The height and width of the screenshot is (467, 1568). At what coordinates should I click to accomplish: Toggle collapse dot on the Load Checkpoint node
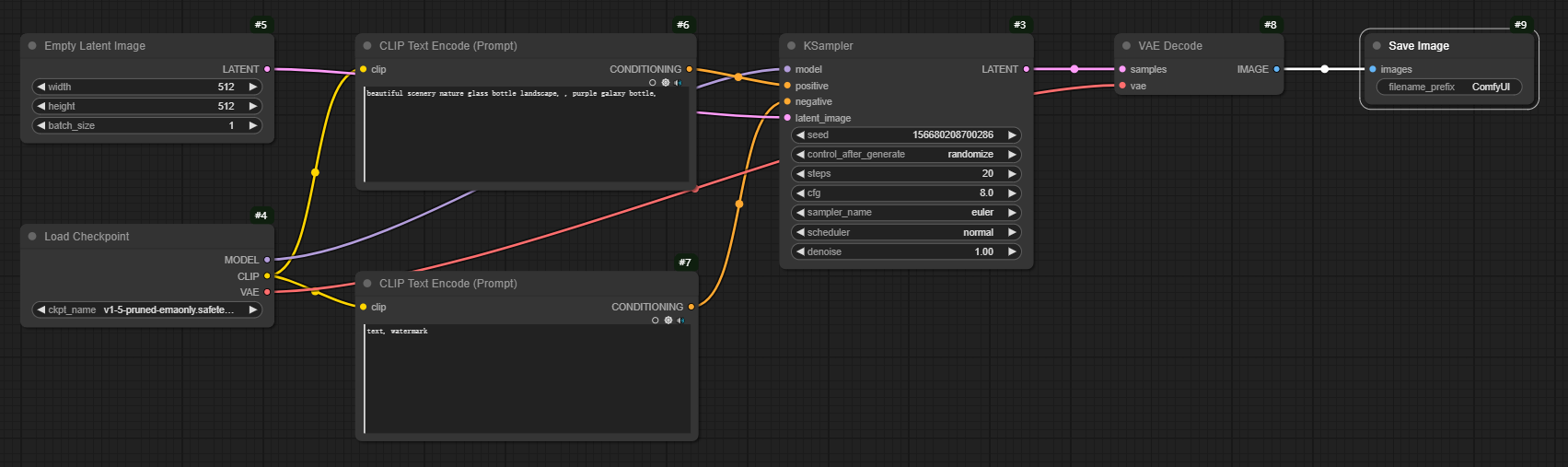pyautogui.click(x=32, y=237)
